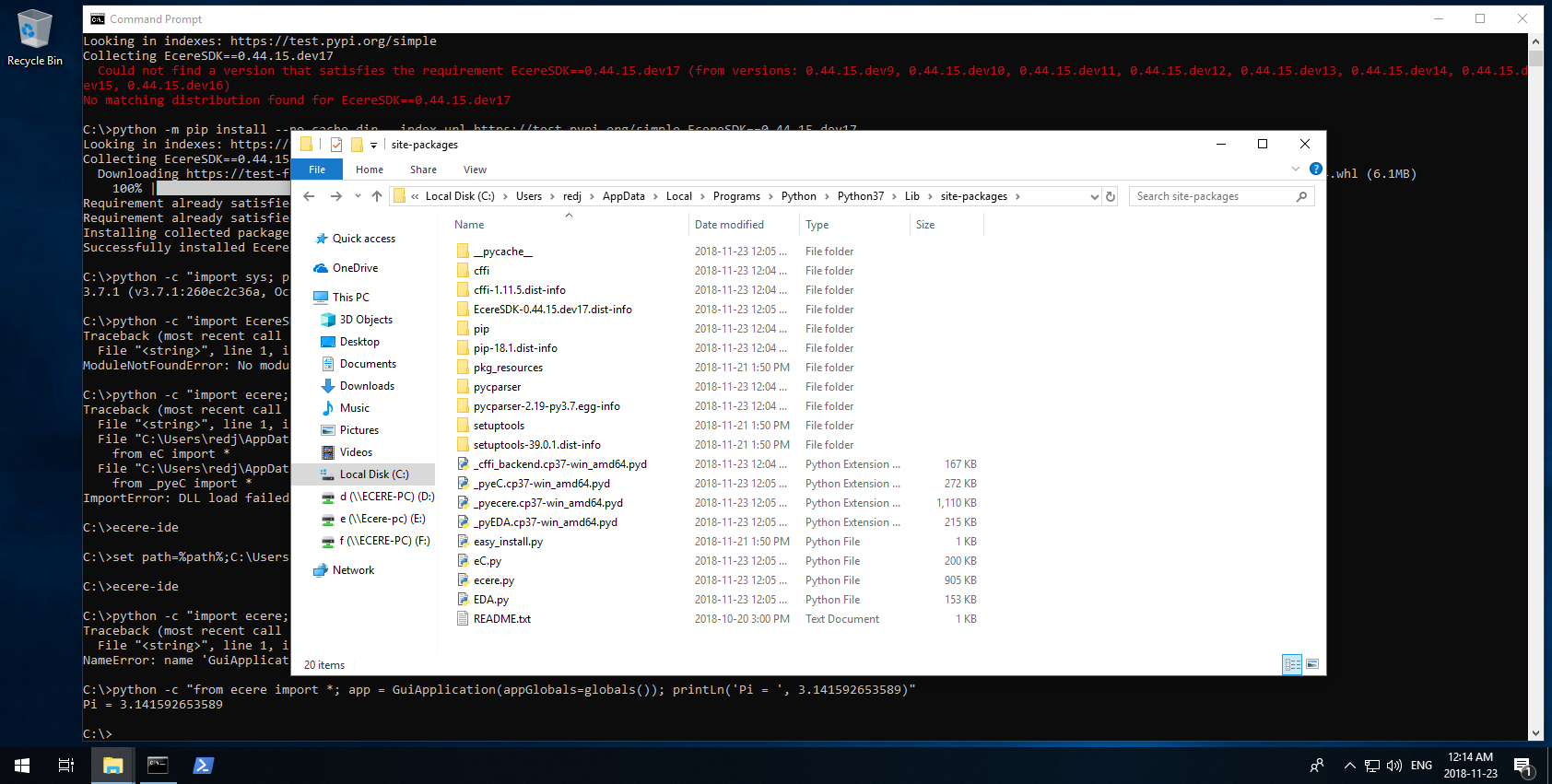Image resolution: width=1552 pixels, height=784 pixels.
Task: Go forward in Explorer navigation
Action: (x=335, y=196)
